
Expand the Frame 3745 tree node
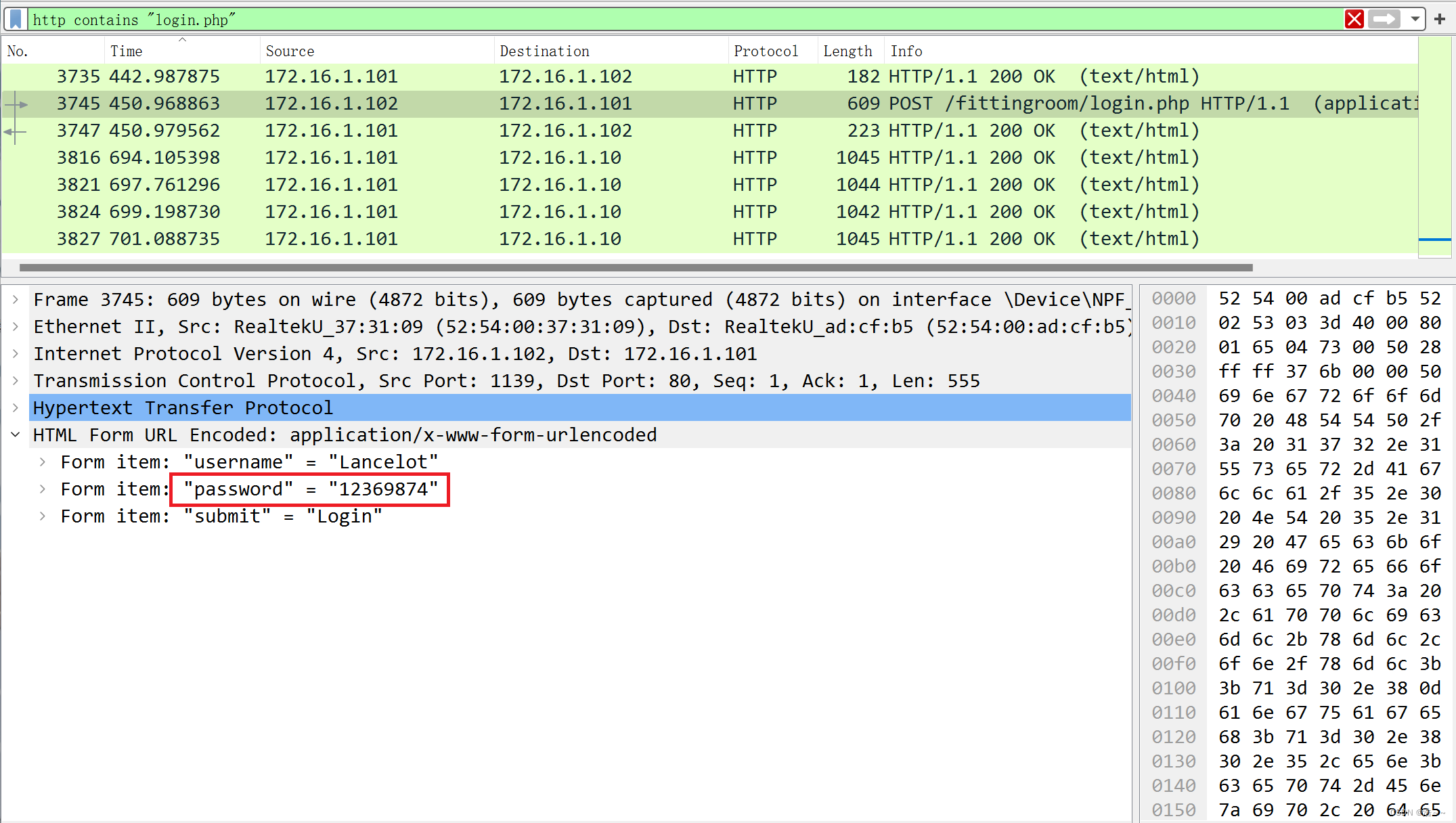pos(16,299)
